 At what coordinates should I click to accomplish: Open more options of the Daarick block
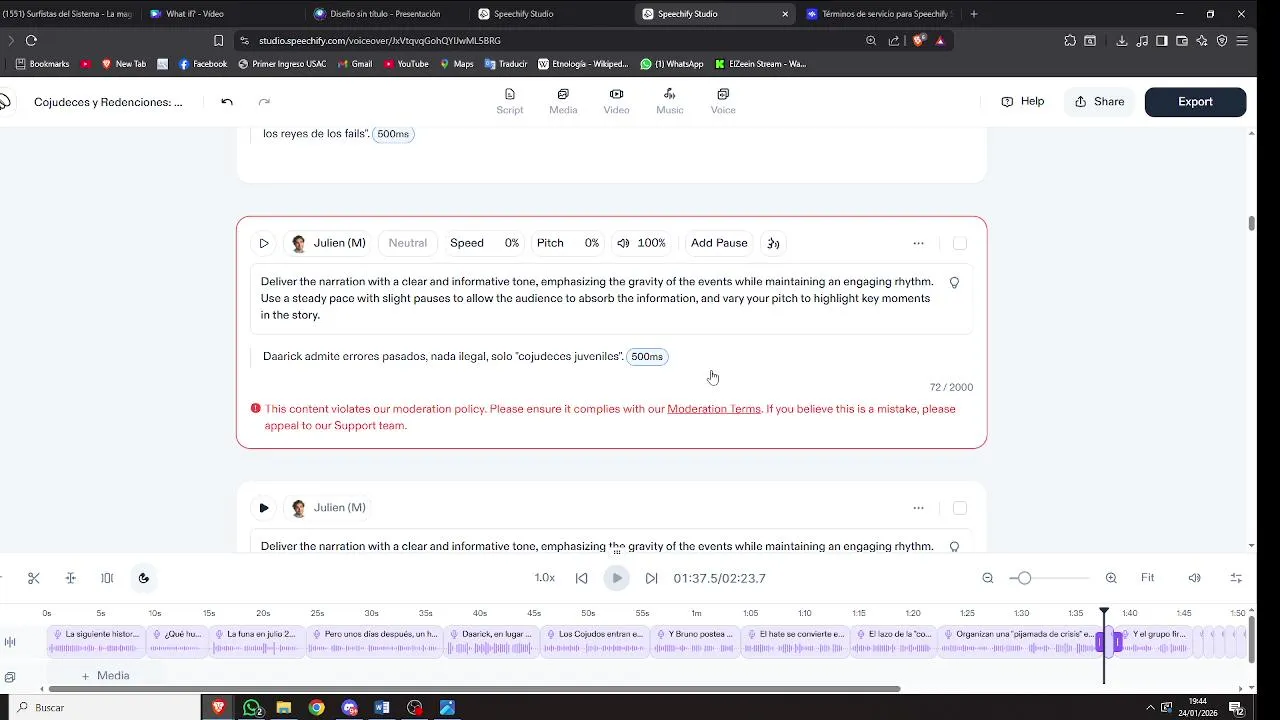[x=918, y=243]
